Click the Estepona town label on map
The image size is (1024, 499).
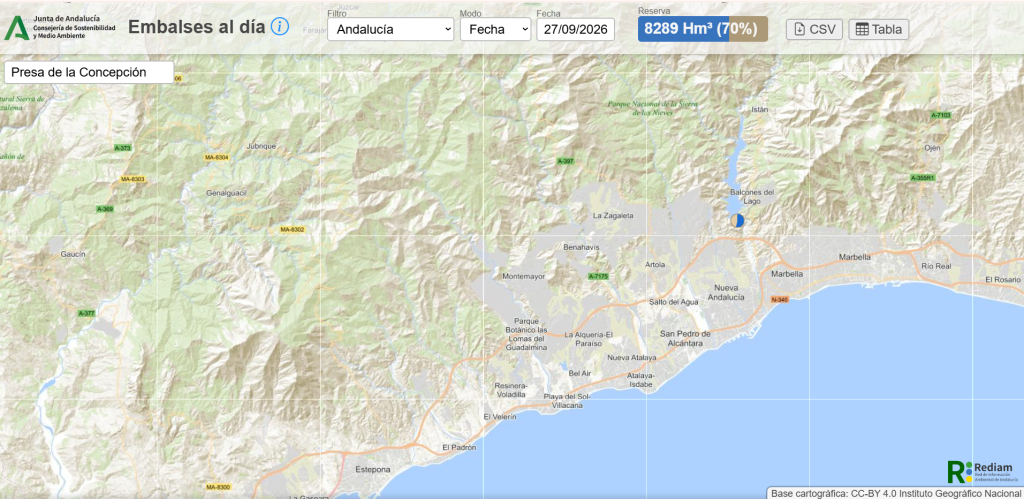pos(373,470)
